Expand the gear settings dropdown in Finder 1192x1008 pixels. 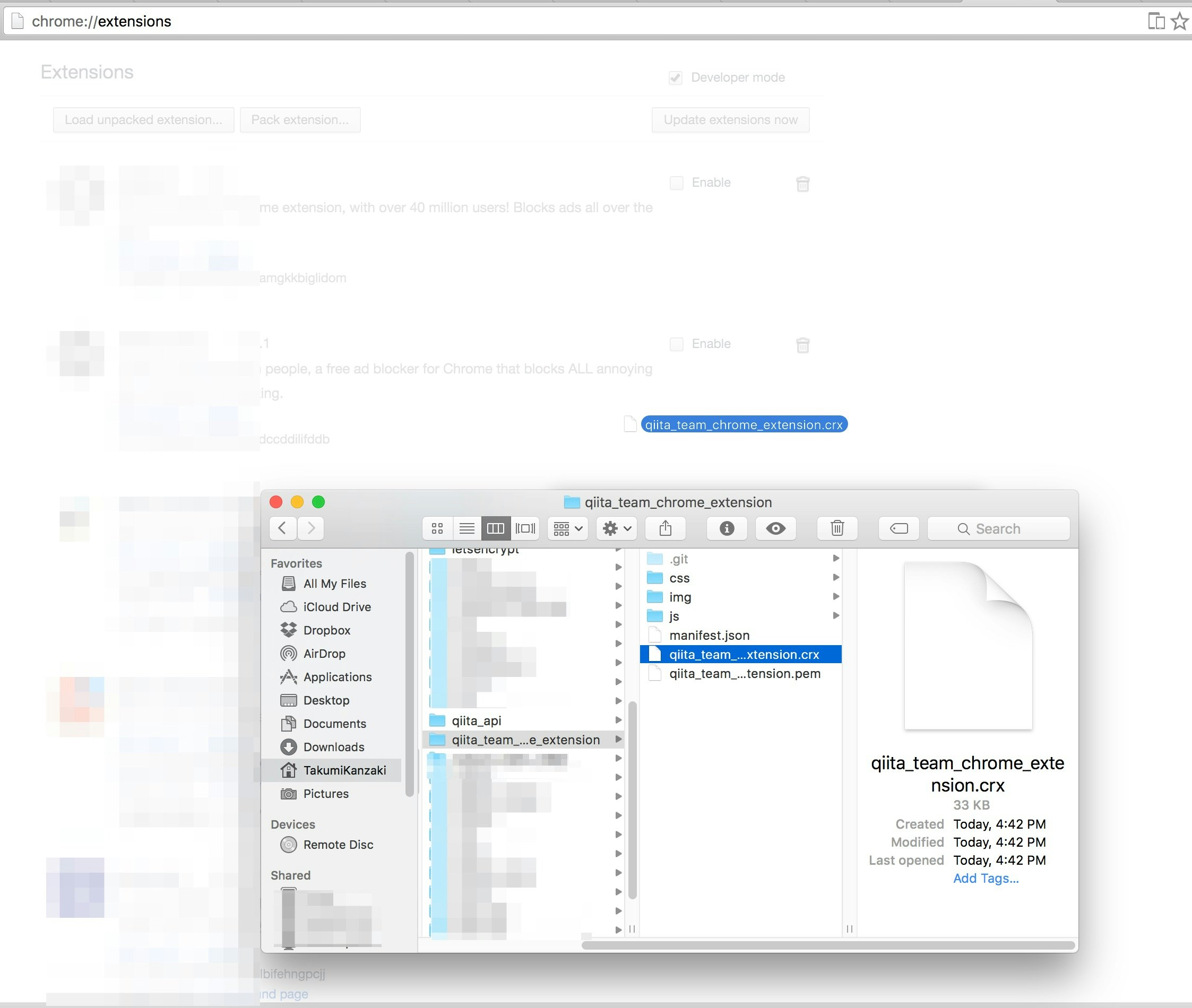617,527
